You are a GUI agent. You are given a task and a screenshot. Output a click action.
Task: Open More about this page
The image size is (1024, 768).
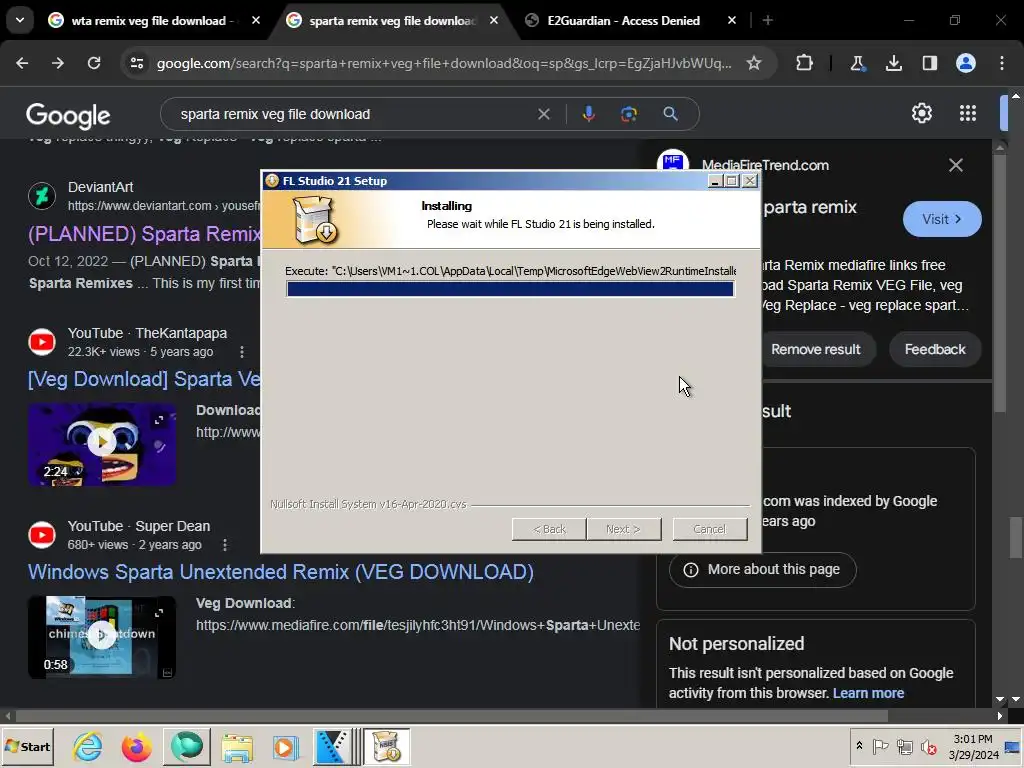tap(763, 569)
